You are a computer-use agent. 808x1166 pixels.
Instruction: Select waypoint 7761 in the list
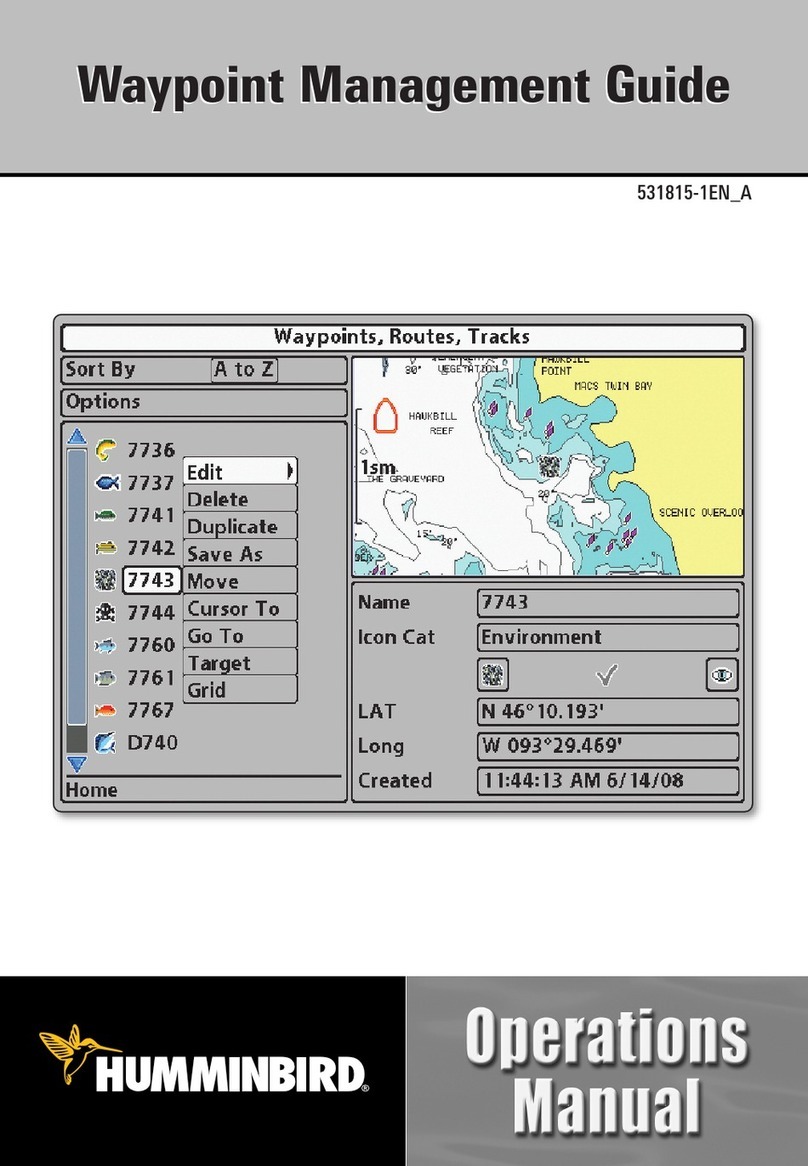point(151,677)
